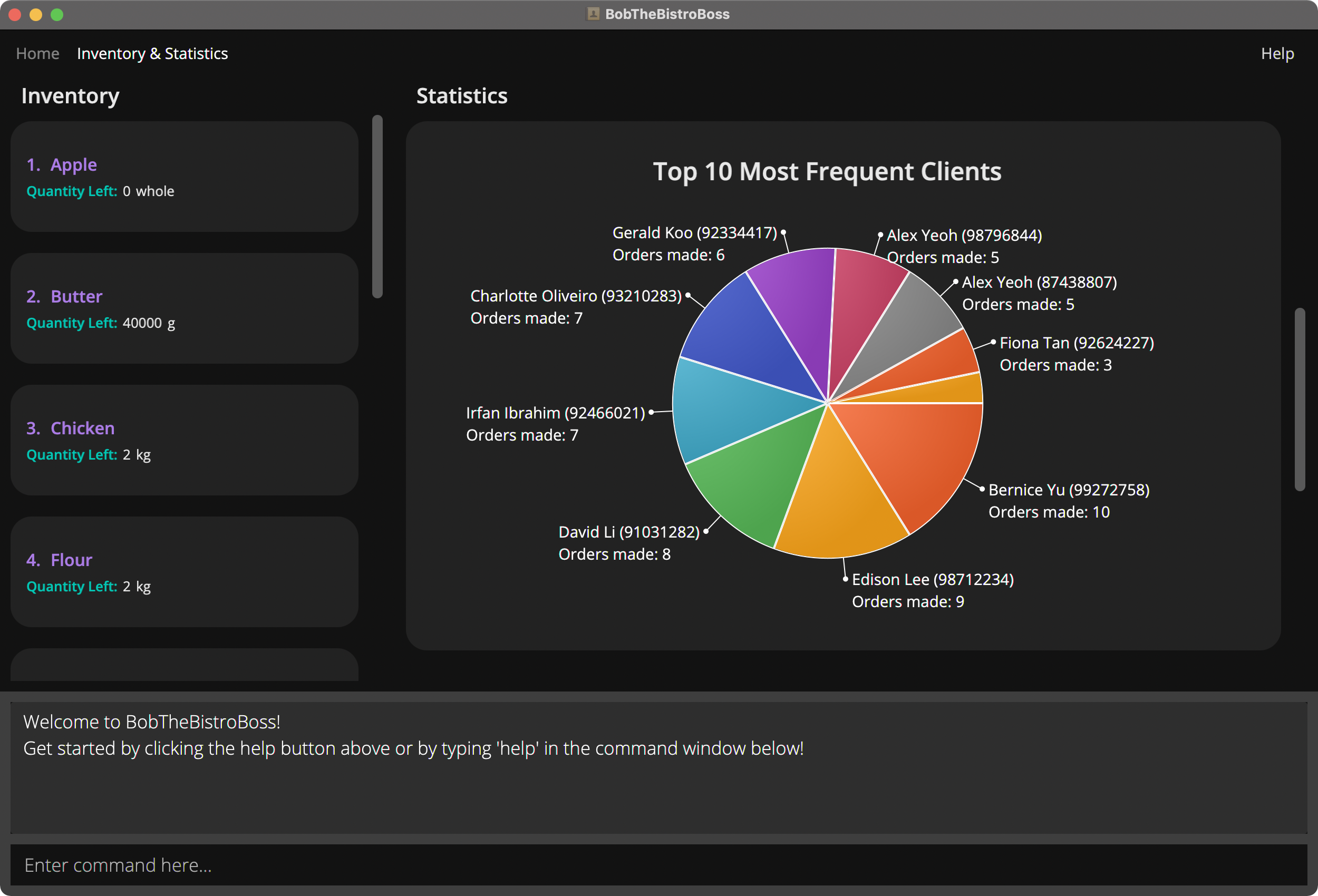Screen dimensions: 1318x896
Task: Select the Apple inventory card
Action: click(184, 177)
